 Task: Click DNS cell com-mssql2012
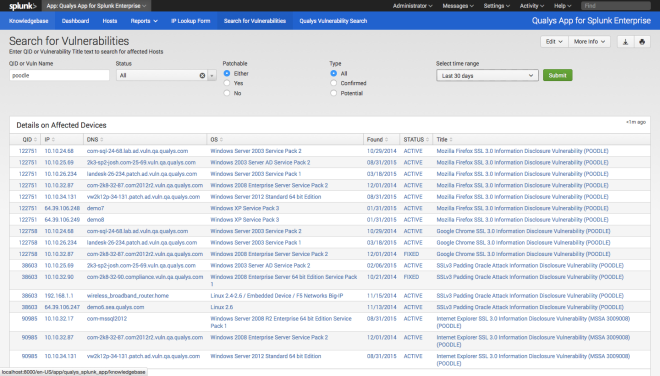pos(106,318)
